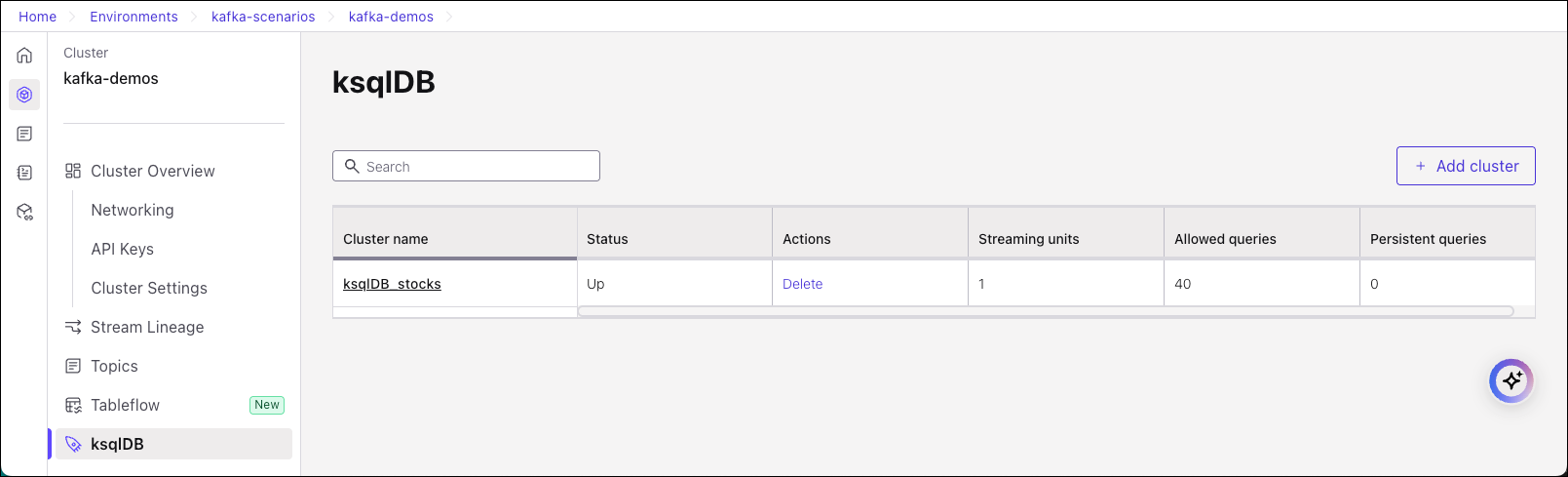
Task: Click the kafka-scenarios breadcrumb
Action: pos(263,17)
